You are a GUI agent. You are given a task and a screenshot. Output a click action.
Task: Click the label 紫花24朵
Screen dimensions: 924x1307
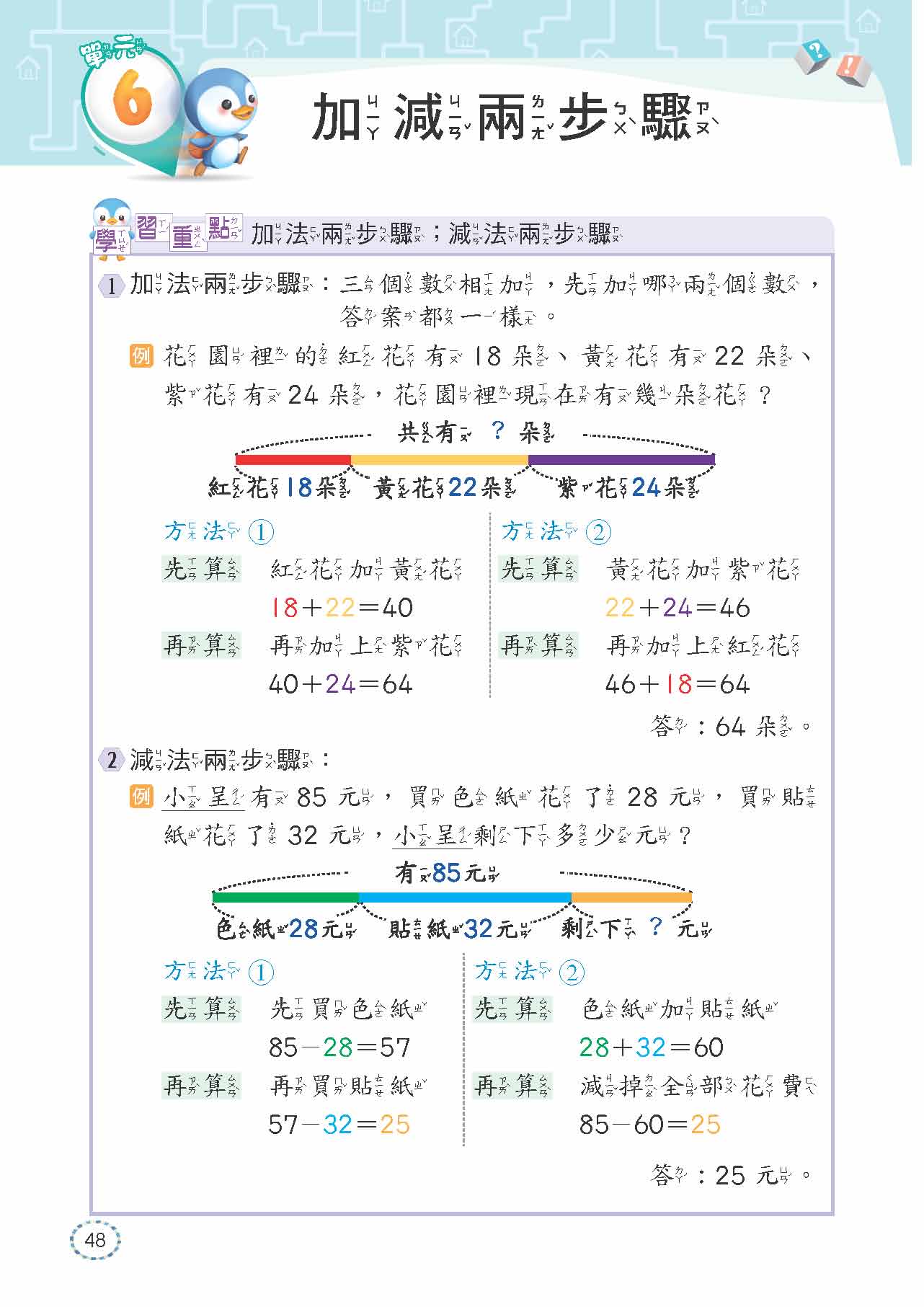pos(629,489)
